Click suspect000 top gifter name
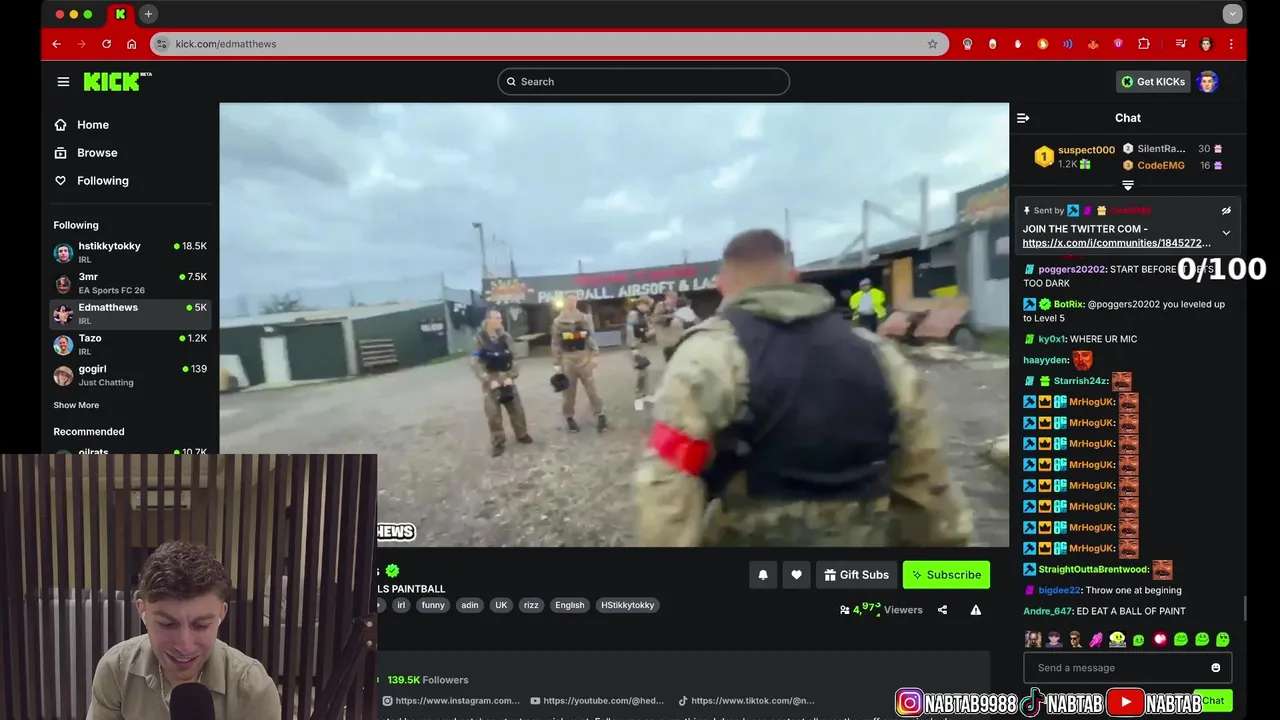This screenshot has height=720, width=1280. click(1086, 150)
